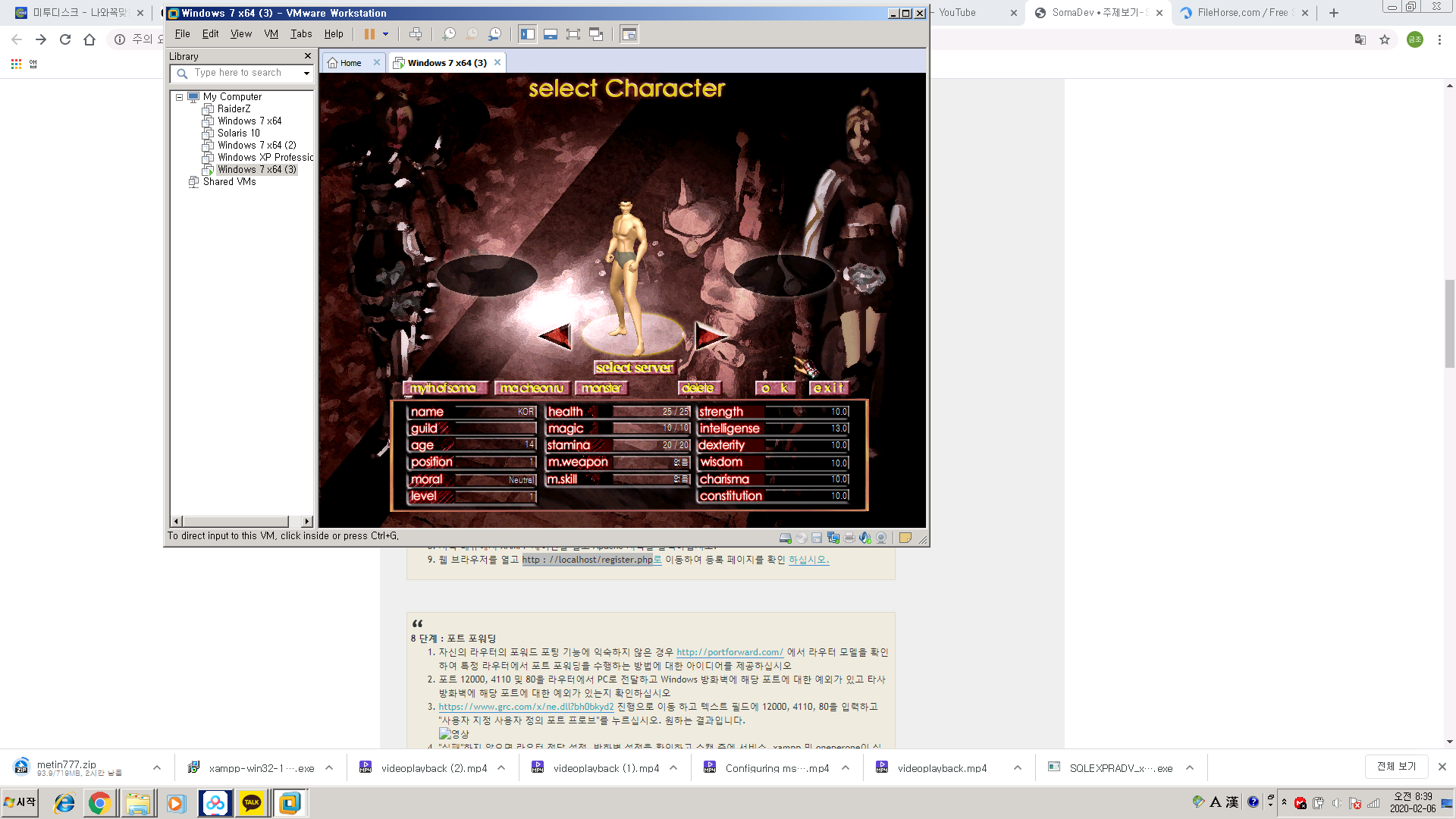Open the Library search options dropdown
1456x819 pixels.
(x=306, y=73)
